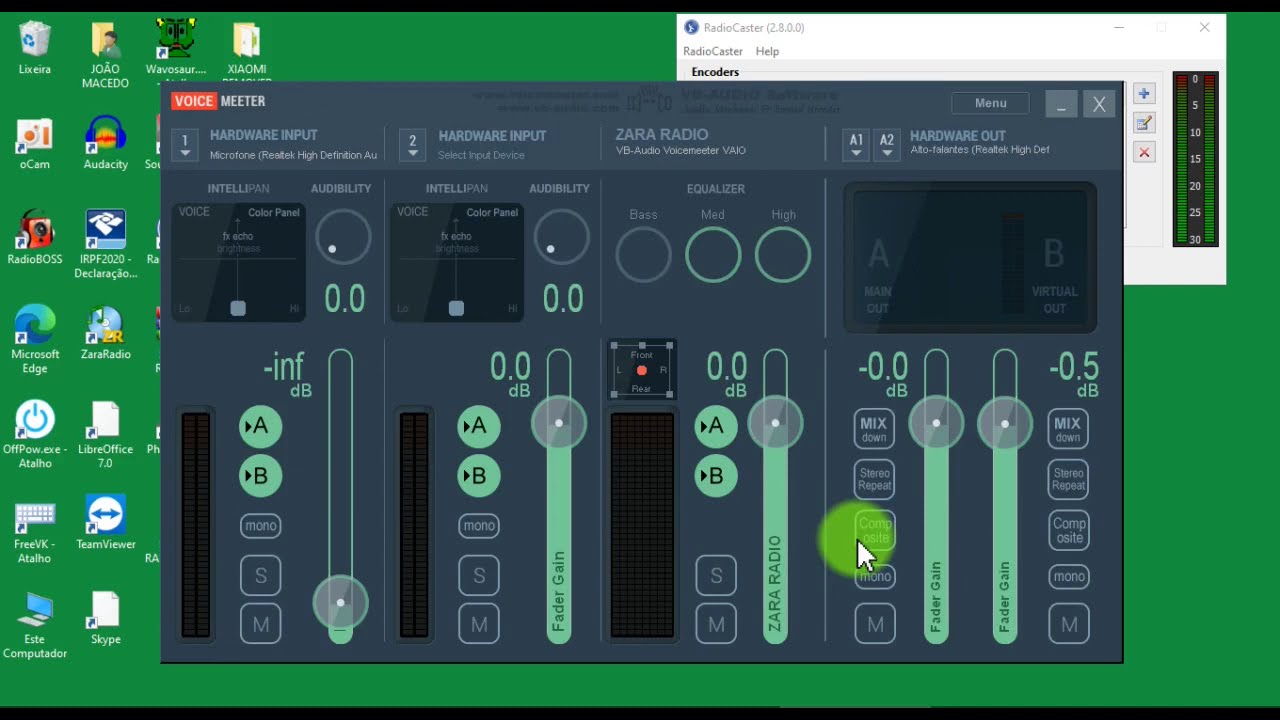Click RadioCaster's edit encoder icon
Viewport: 1280px width, 720px height.
1144,123
